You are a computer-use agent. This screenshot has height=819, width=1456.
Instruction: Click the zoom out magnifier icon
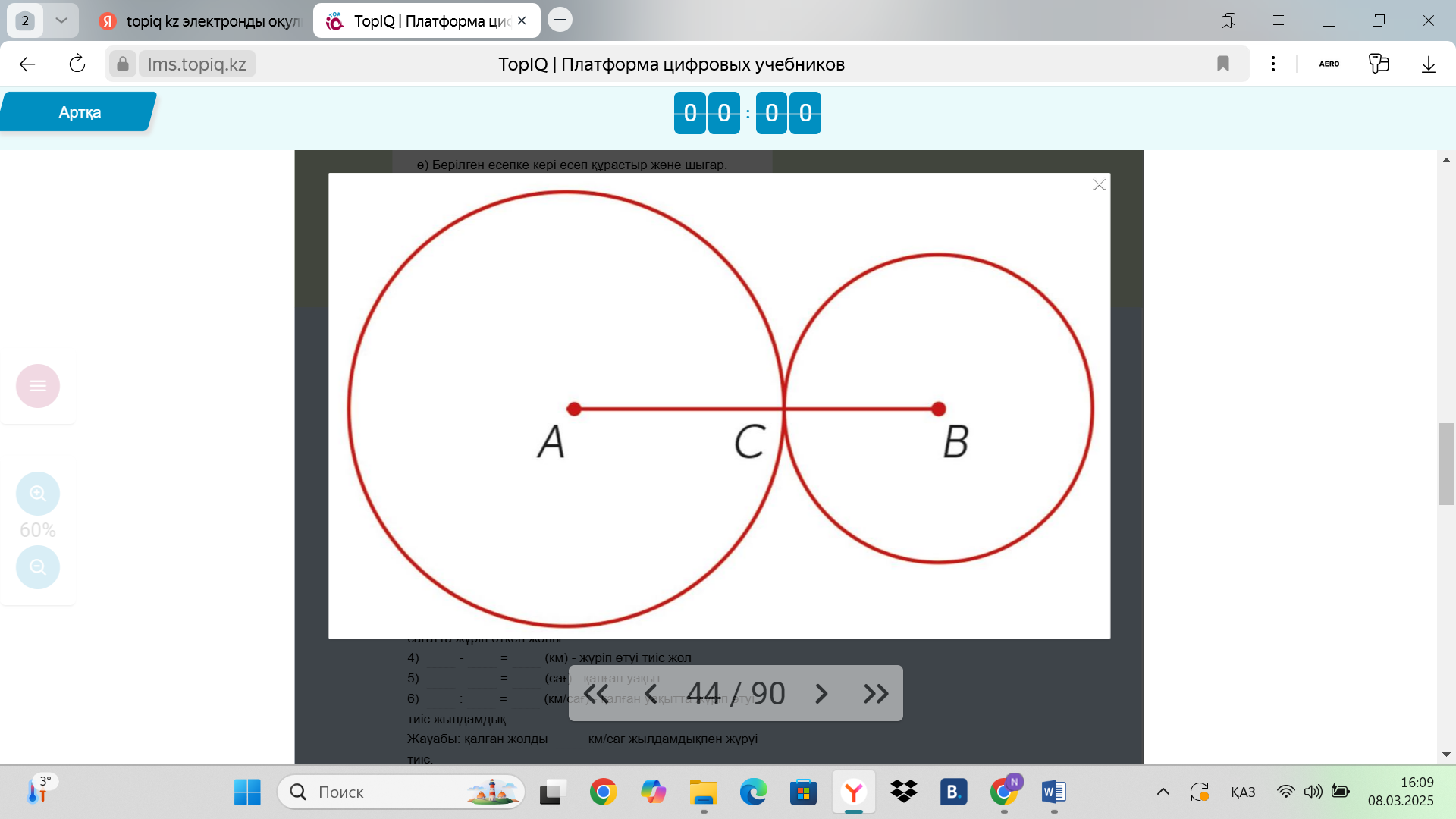click(38, 567)
